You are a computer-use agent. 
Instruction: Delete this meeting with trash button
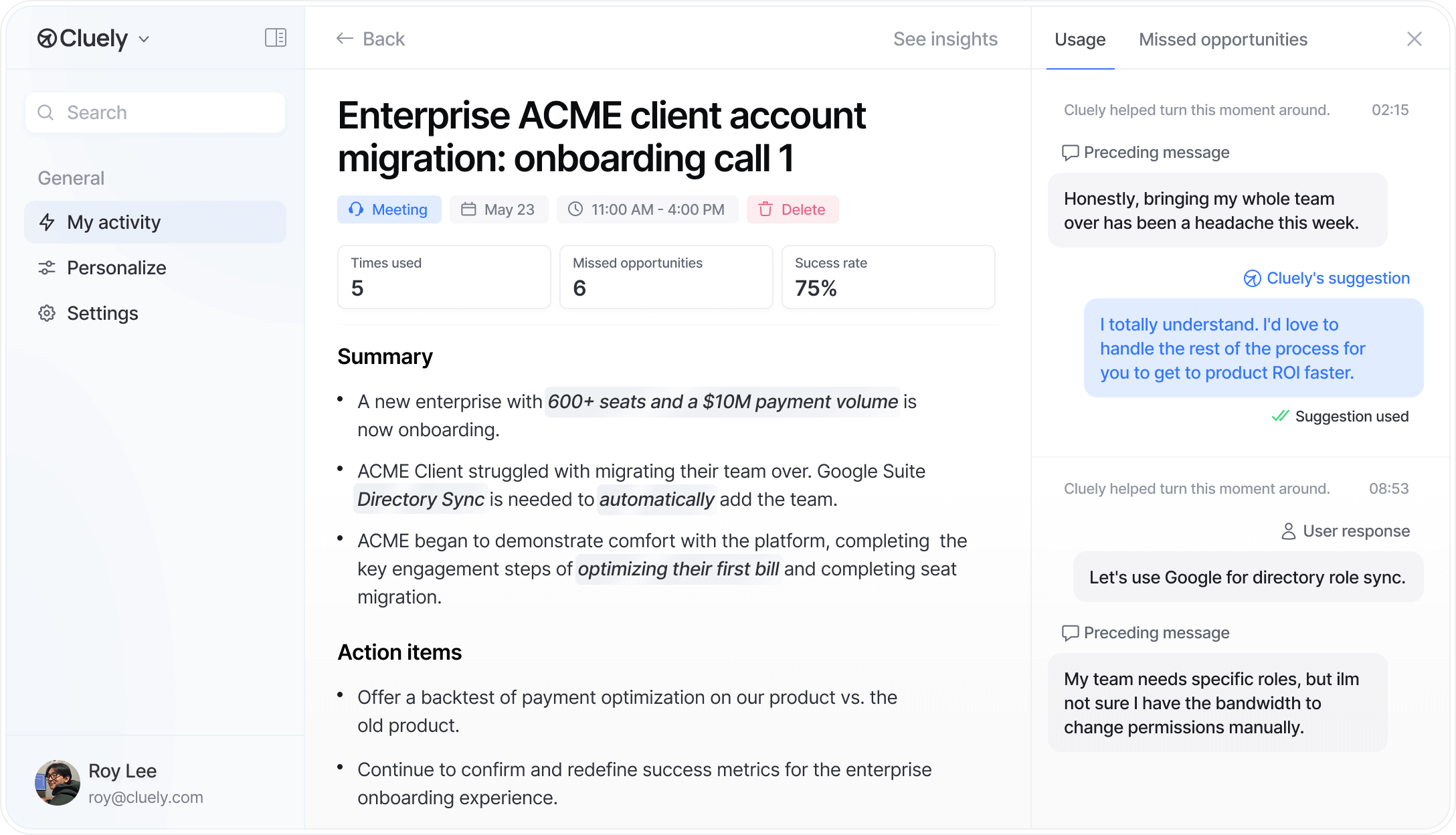[792, 209]
